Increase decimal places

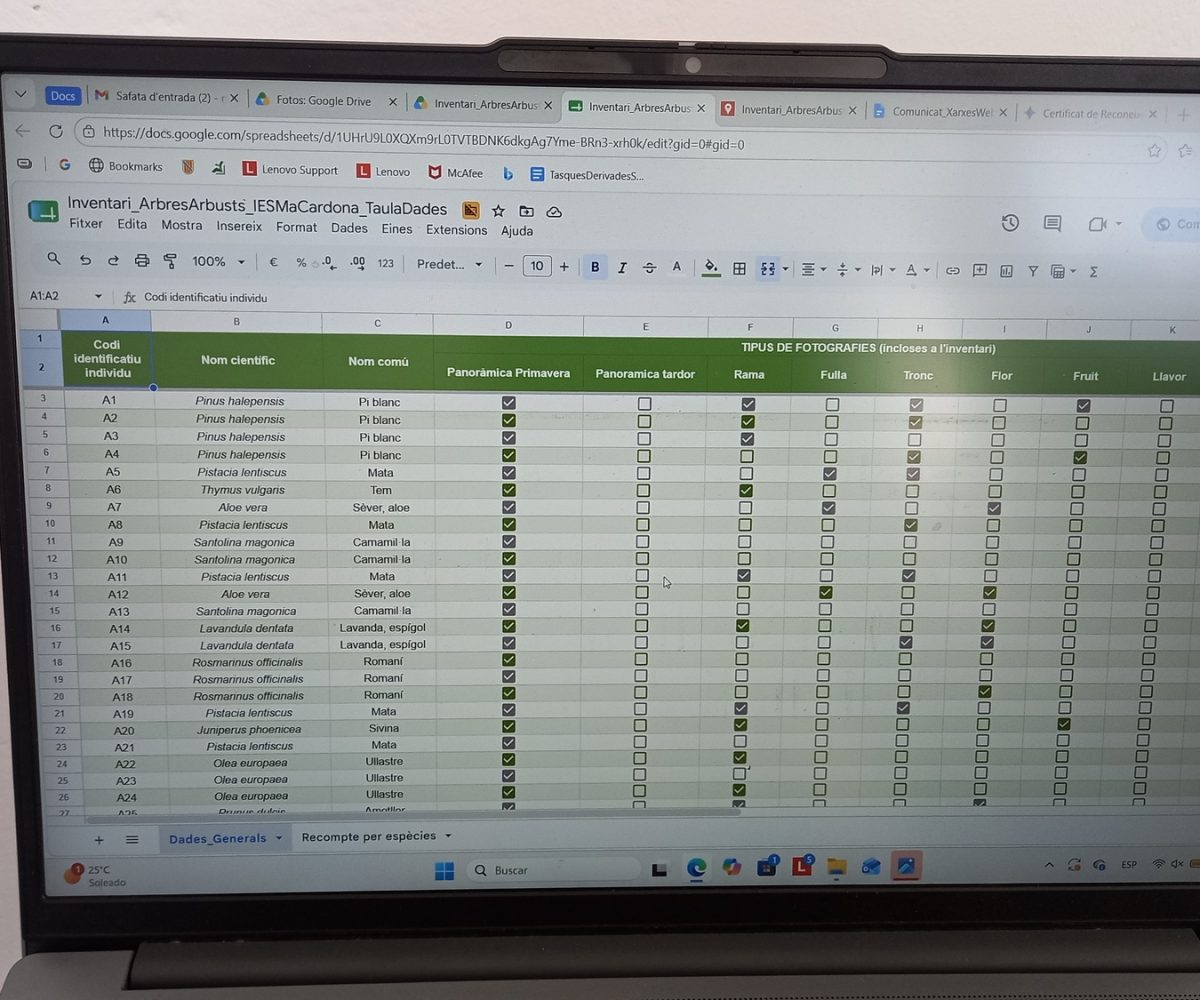tap(357, 263)
